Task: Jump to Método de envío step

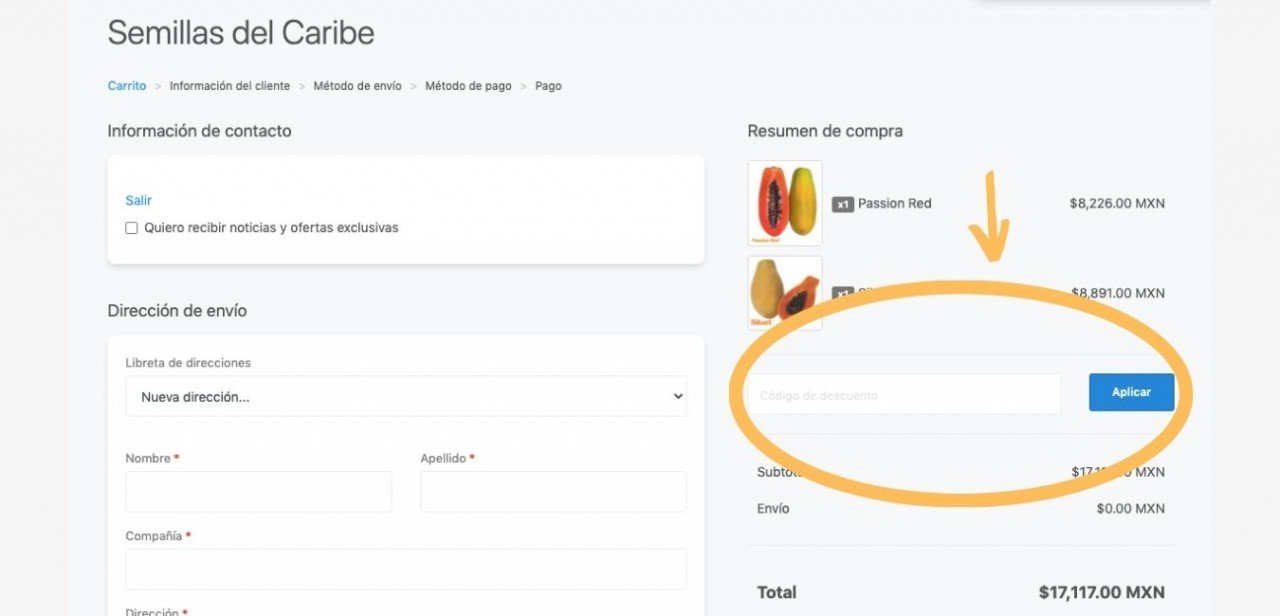Action: (357, 86)
